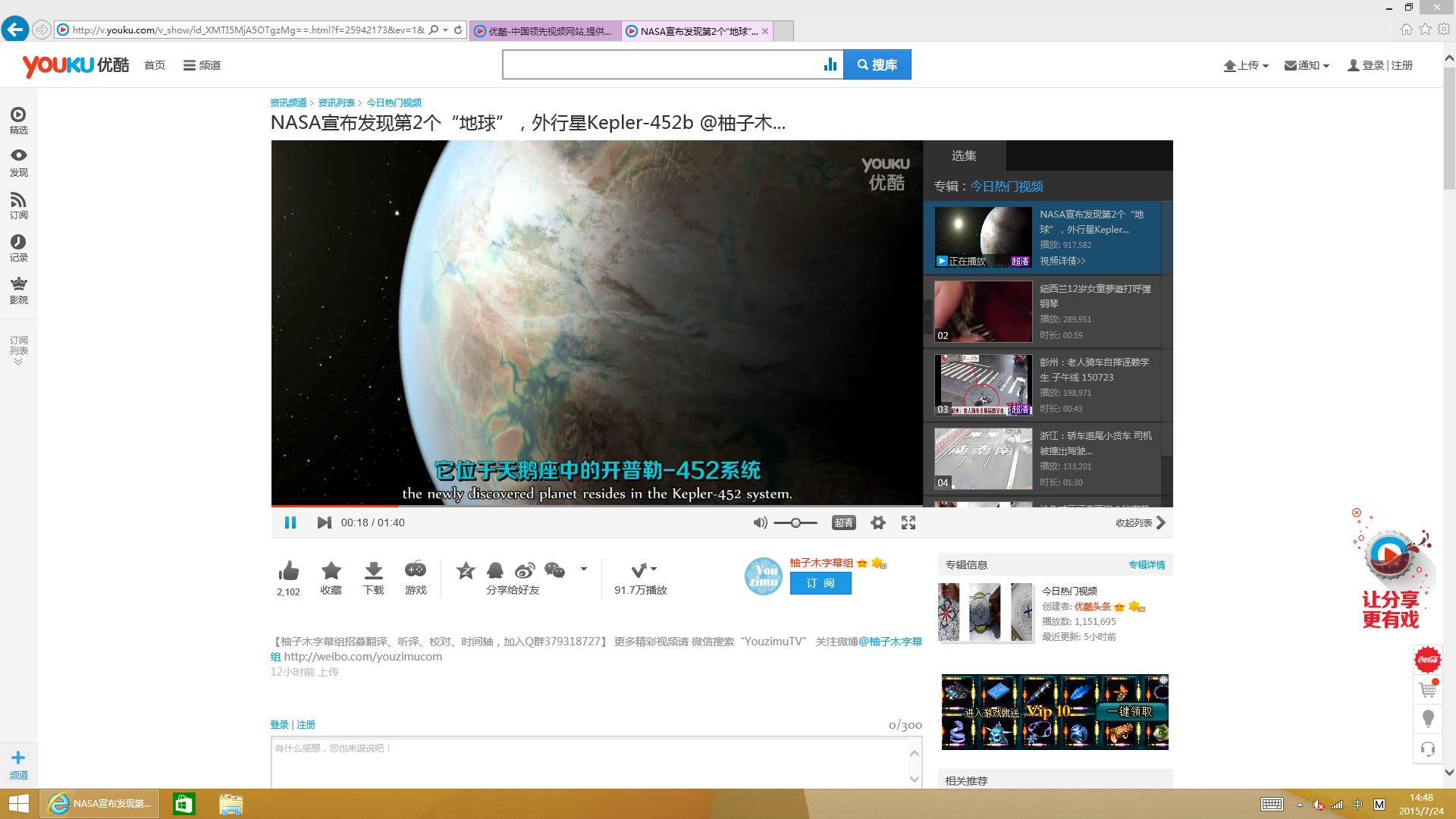
Task: Open the @柚子木字幕组 Weibo link
Action: coord(890,642)
